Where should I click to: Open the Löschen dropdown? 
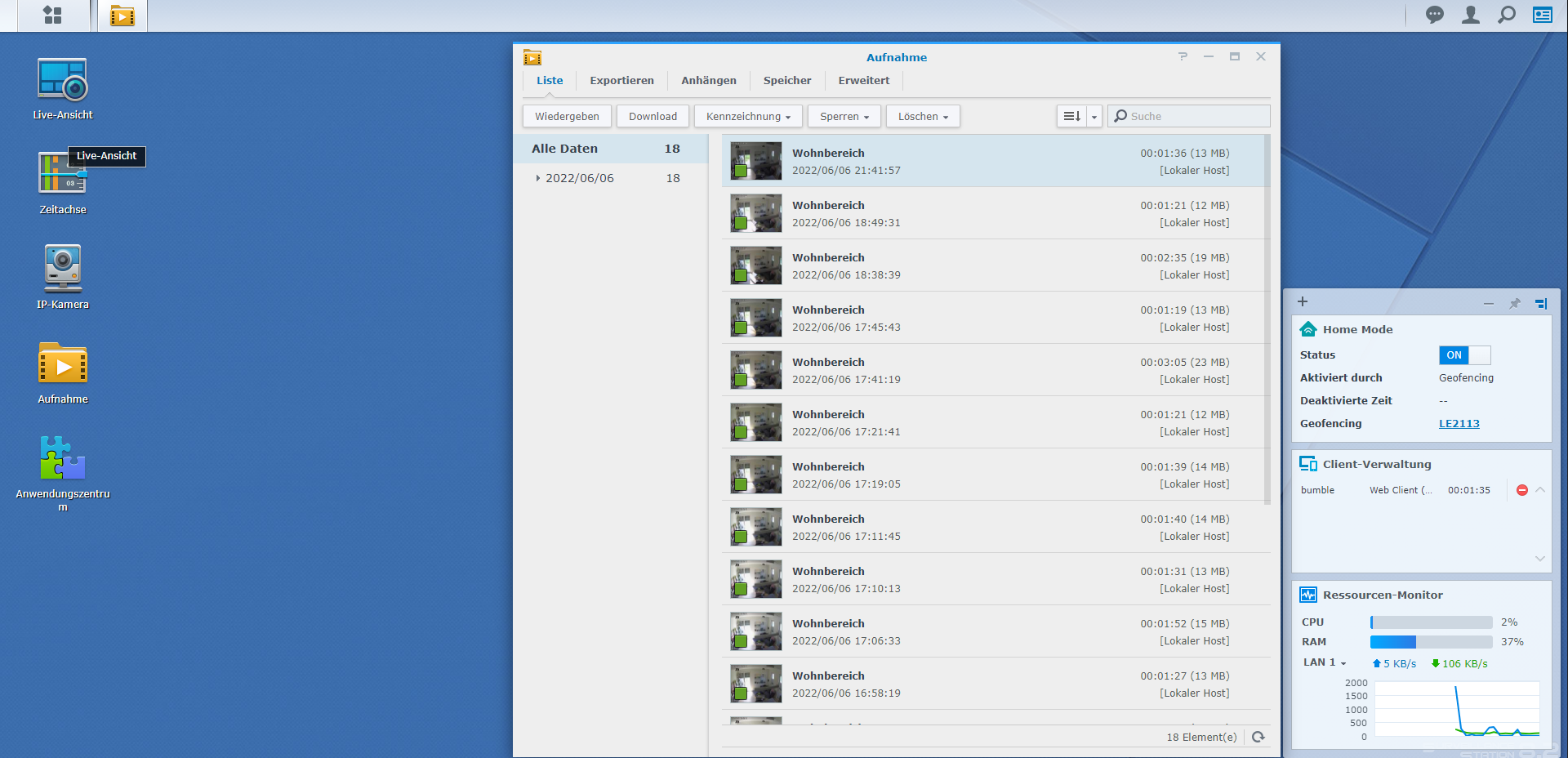click(x=923, y=116)
